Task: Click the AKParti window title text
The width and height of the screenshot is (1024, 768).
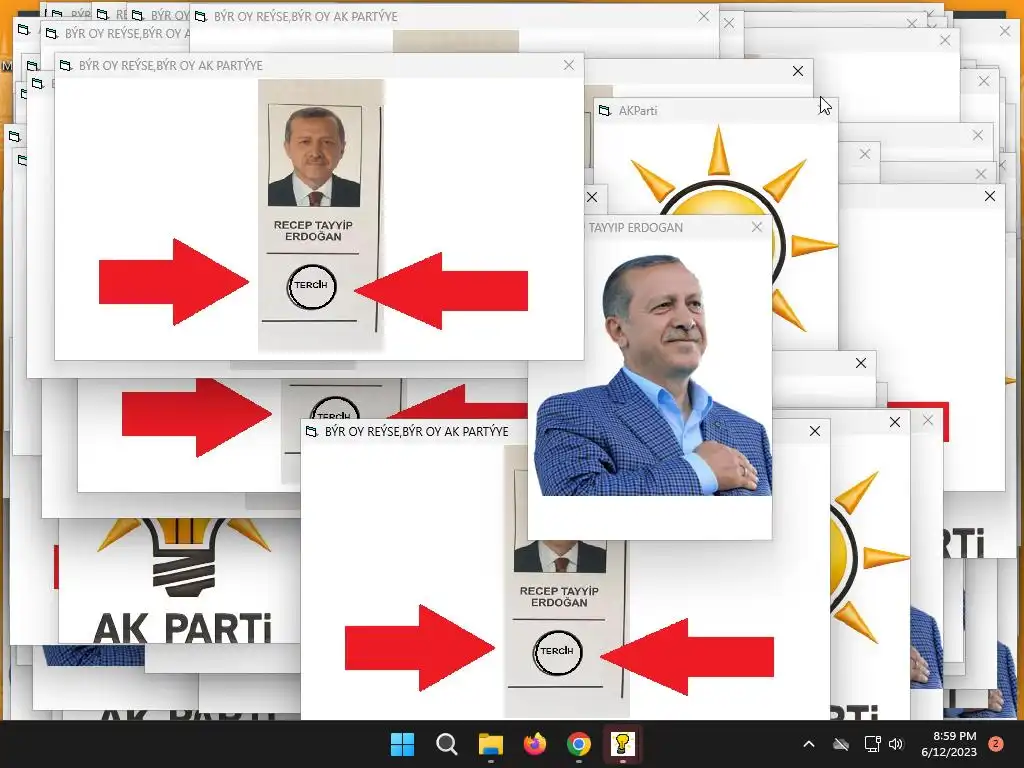Action: click(x=638, y=111)
